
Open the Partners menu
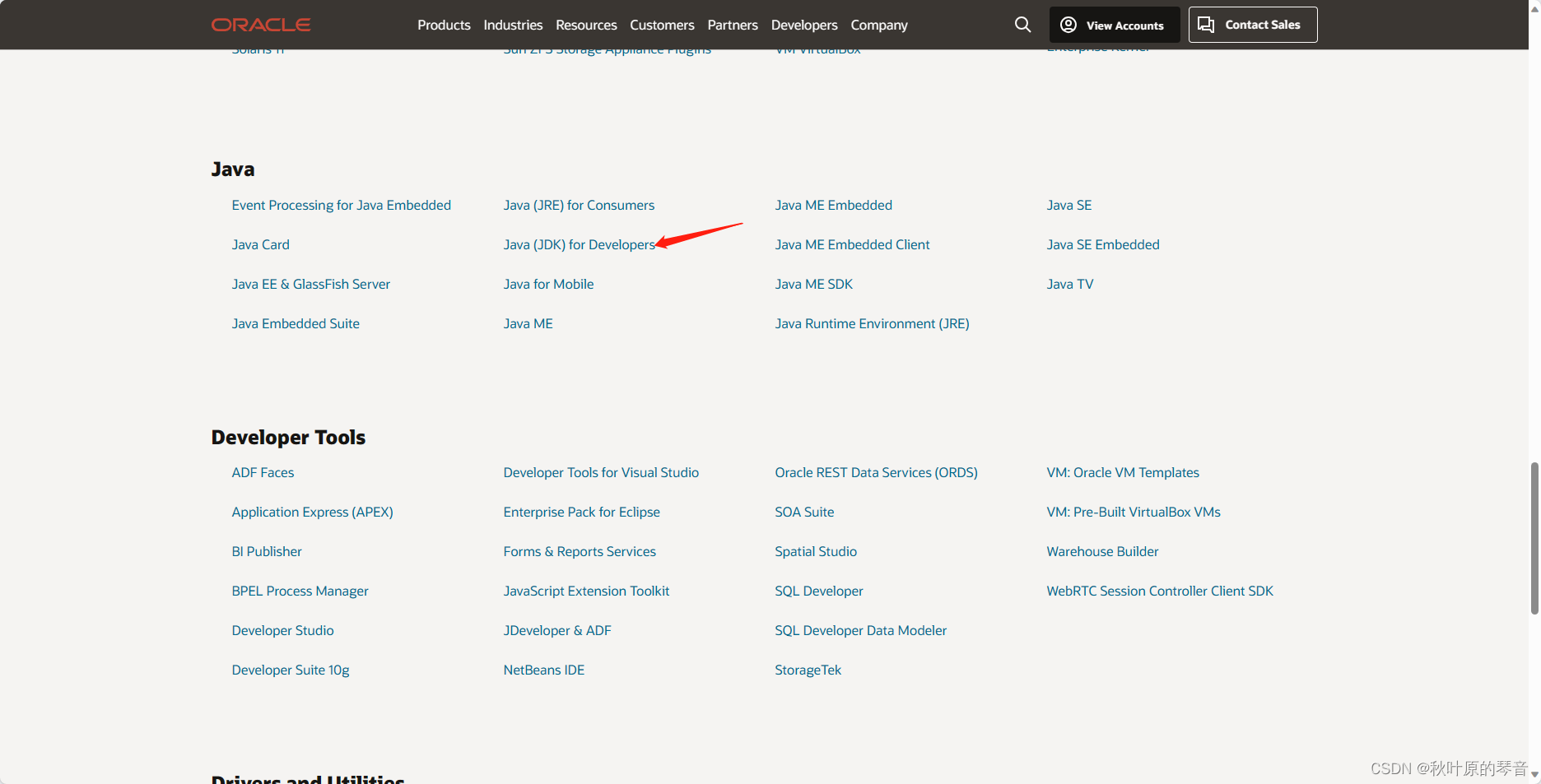coord(733,25)
